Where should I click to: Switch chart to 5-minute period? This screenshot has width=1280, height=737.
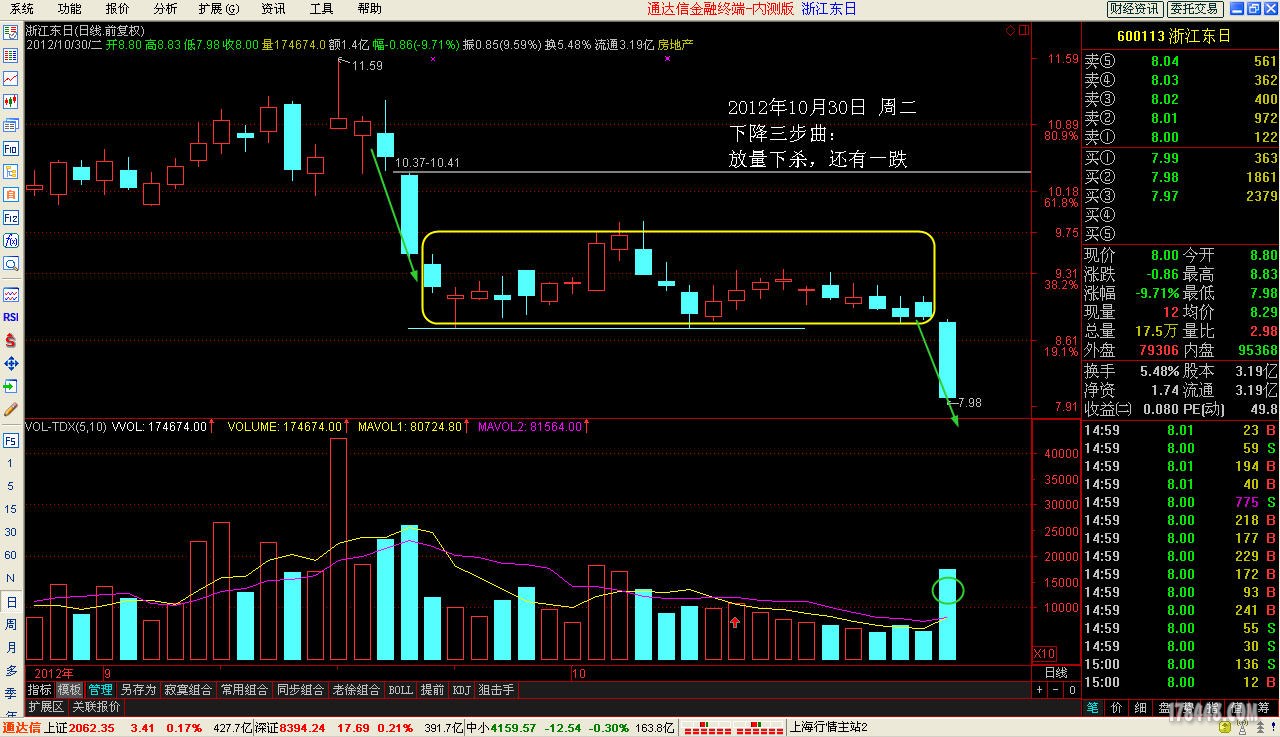pyautogui.click(x=11, y=486)
